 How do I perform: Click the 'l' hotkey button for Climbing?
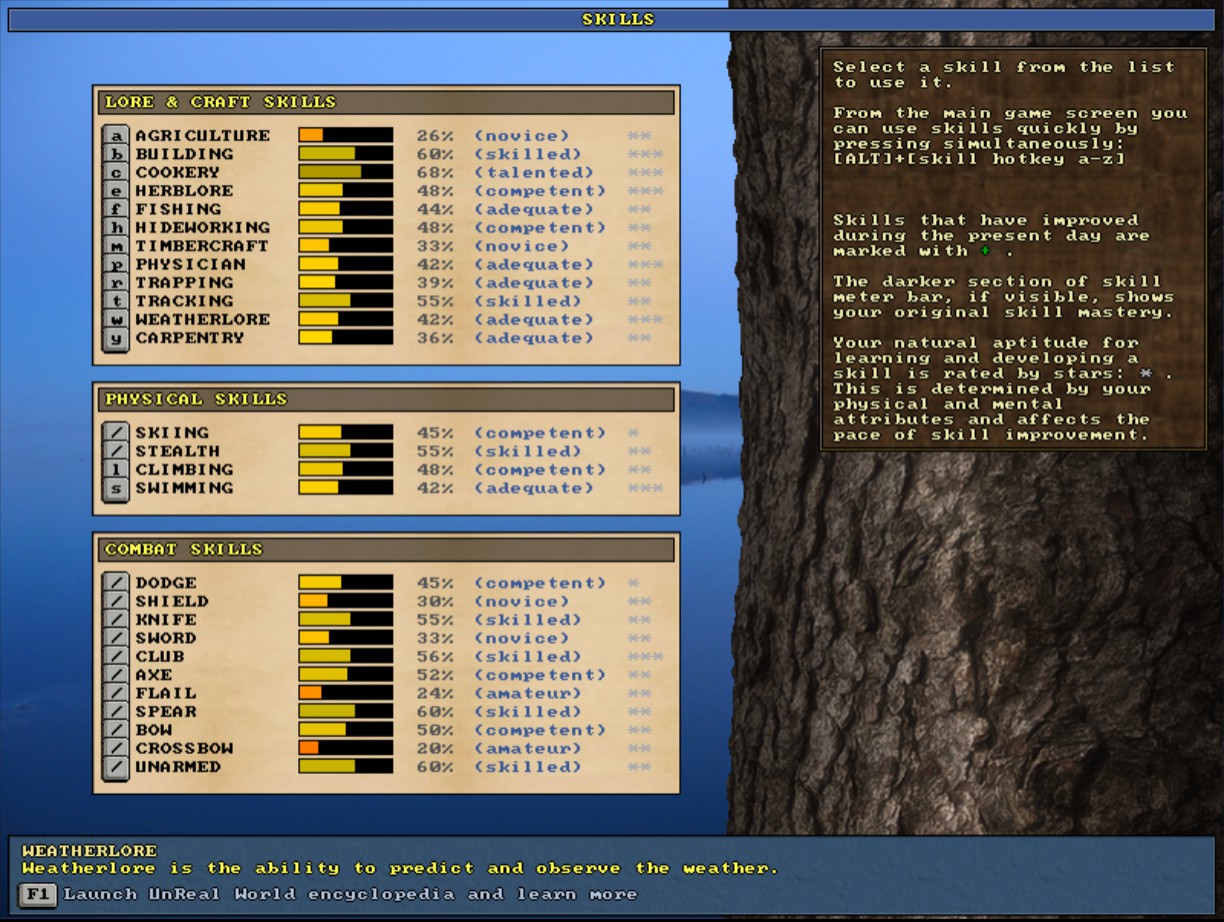(x=116, y=470)
